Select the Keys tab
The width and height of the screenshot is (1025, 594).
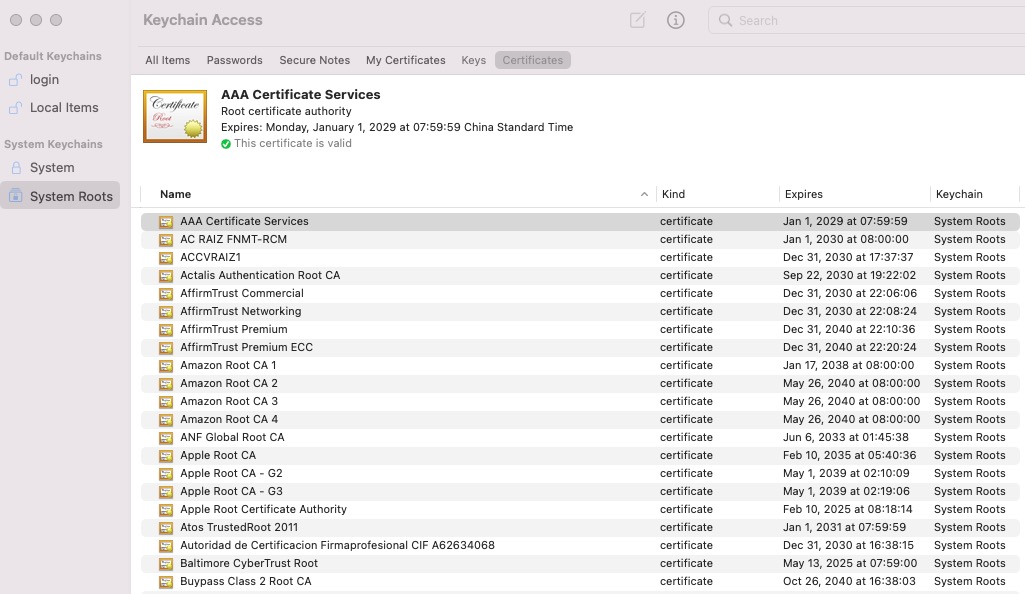(473, 60)
